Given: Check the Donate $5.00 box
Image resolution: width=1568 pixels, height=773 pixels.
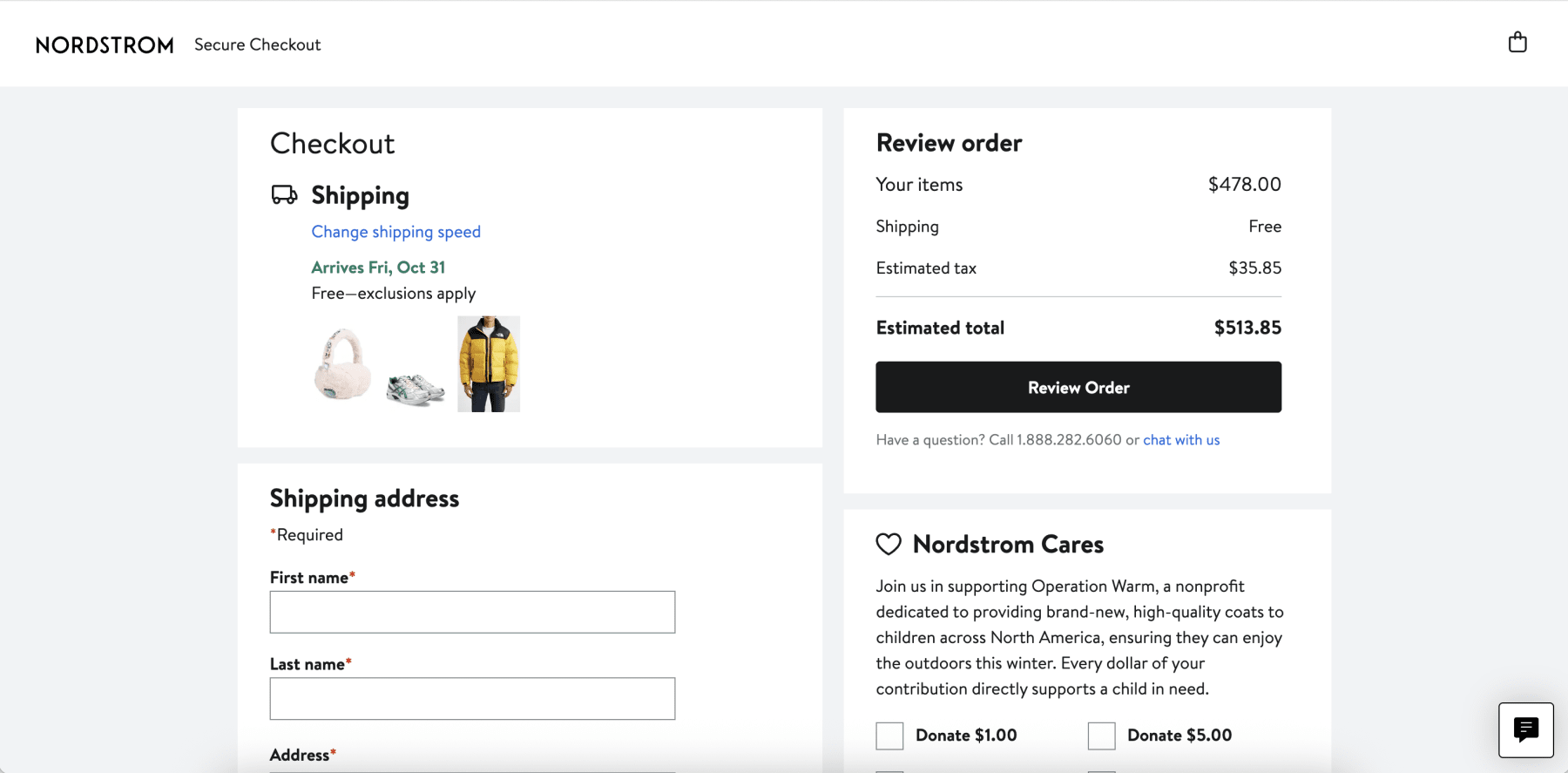Looking at the screenshot, I should coord(1101,736).
